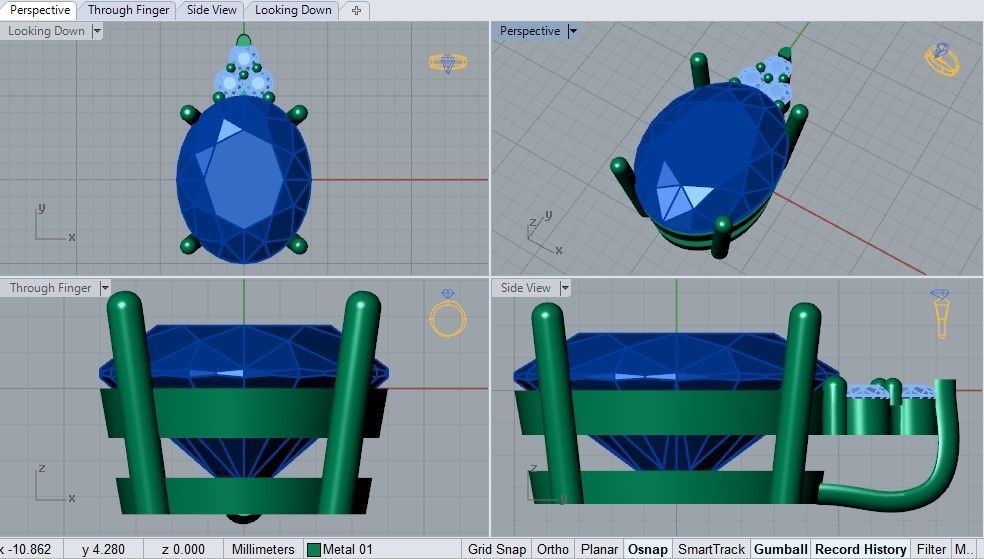Toggle Grid Snap in the status bar

496,550
